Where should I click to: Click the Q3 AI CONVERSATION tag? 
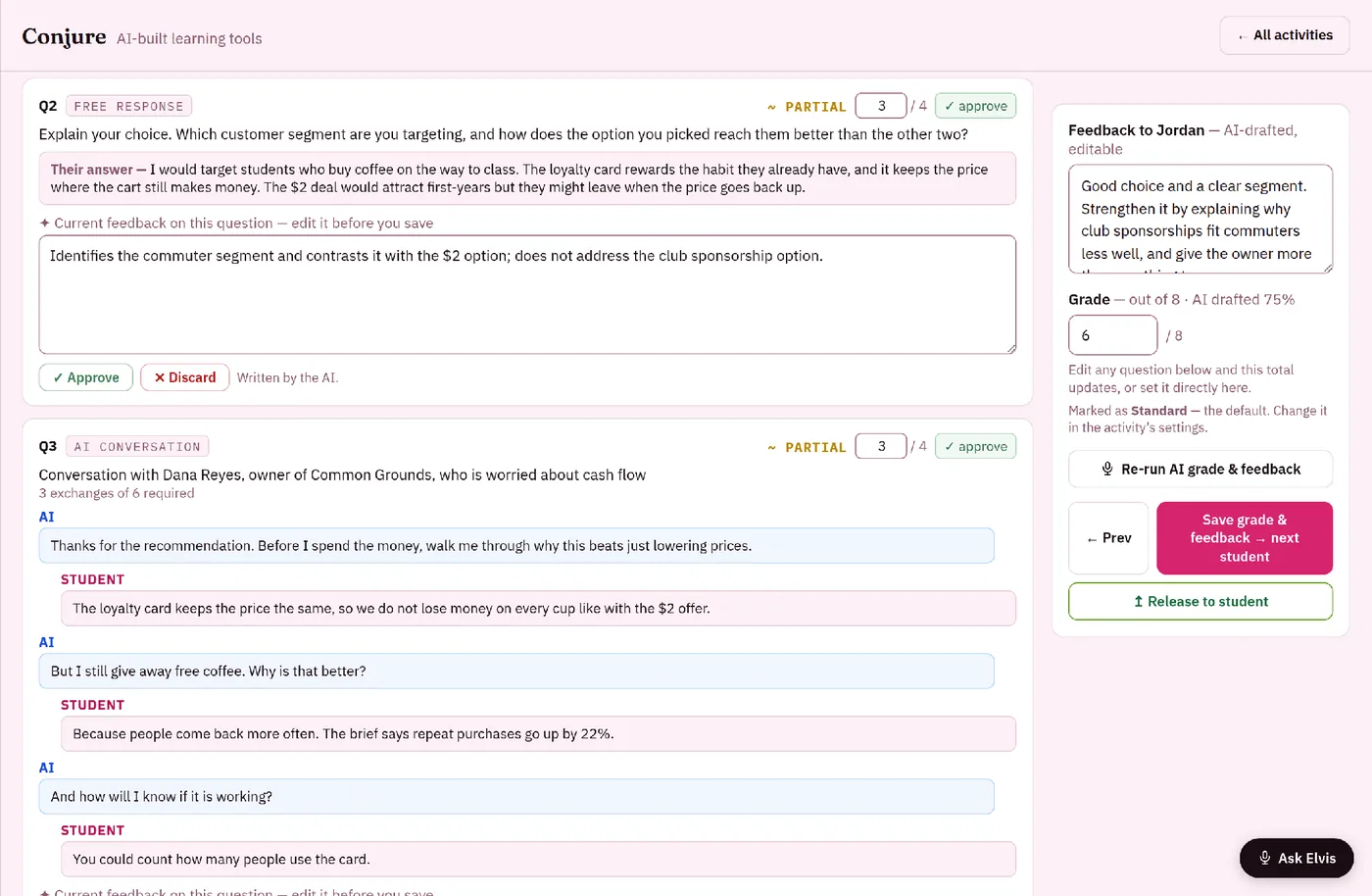pos(137,446)
